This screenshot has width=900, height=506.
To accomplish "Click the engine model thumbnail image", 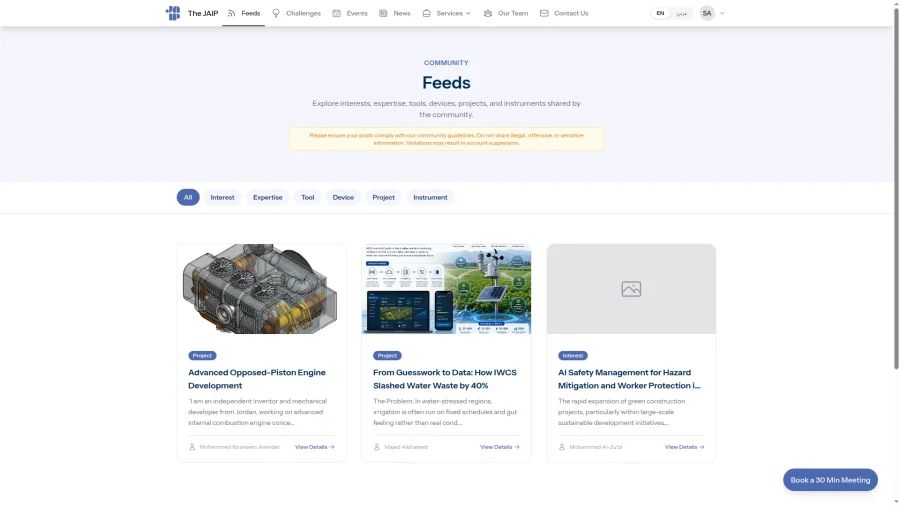I will (262, 289).
